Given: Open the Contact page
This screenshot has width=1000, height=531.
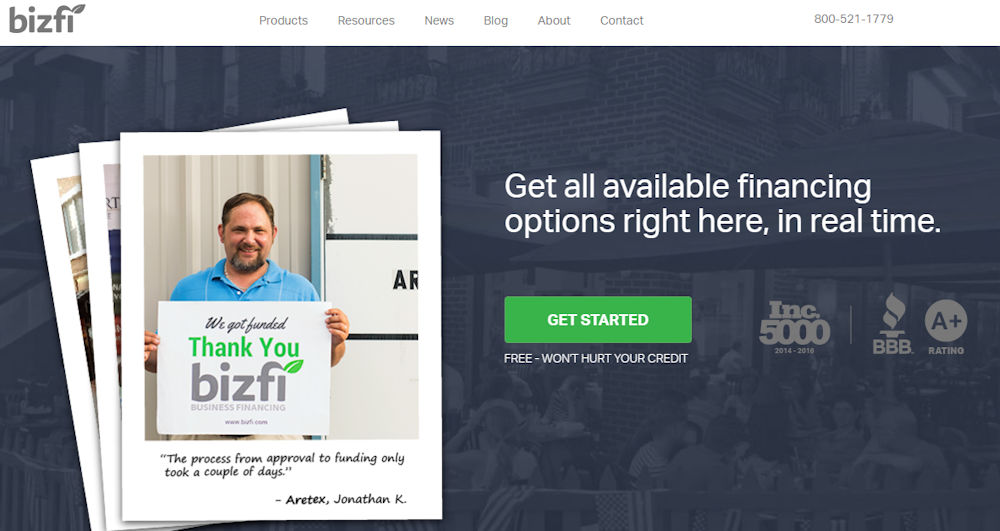Looking at the screenshot, I should click(621, 20).
